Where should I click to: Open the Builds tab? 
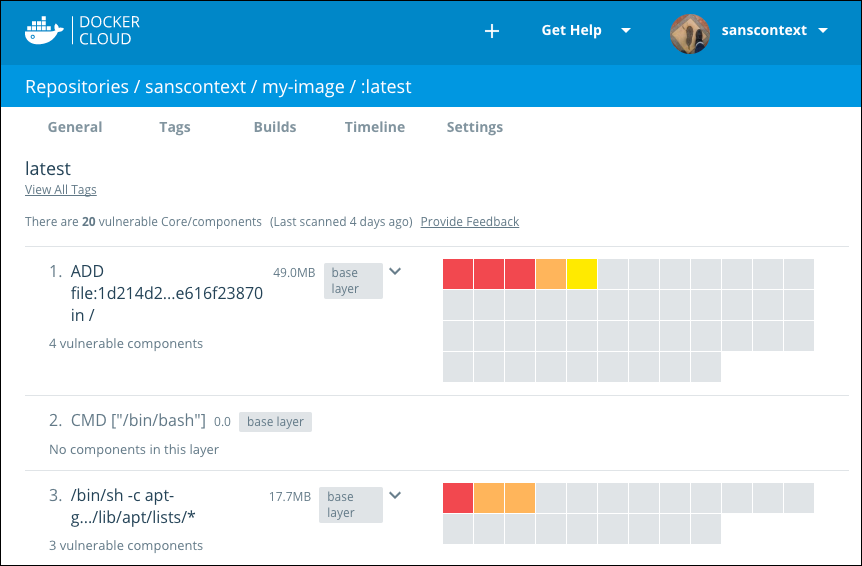(x=275, y=127)
